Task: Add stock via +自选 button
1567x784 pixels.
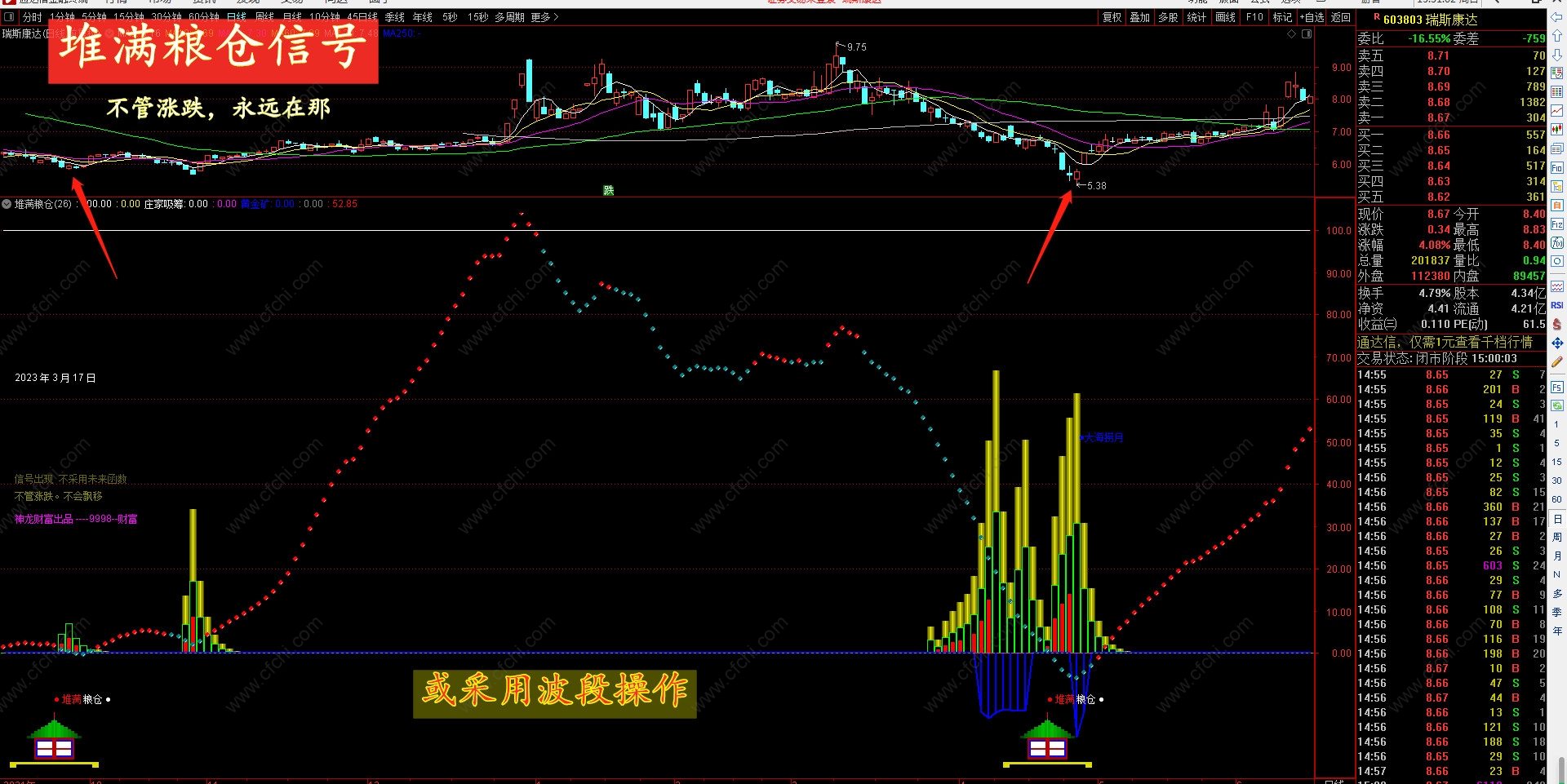Action: click(x=1312, y=16)
